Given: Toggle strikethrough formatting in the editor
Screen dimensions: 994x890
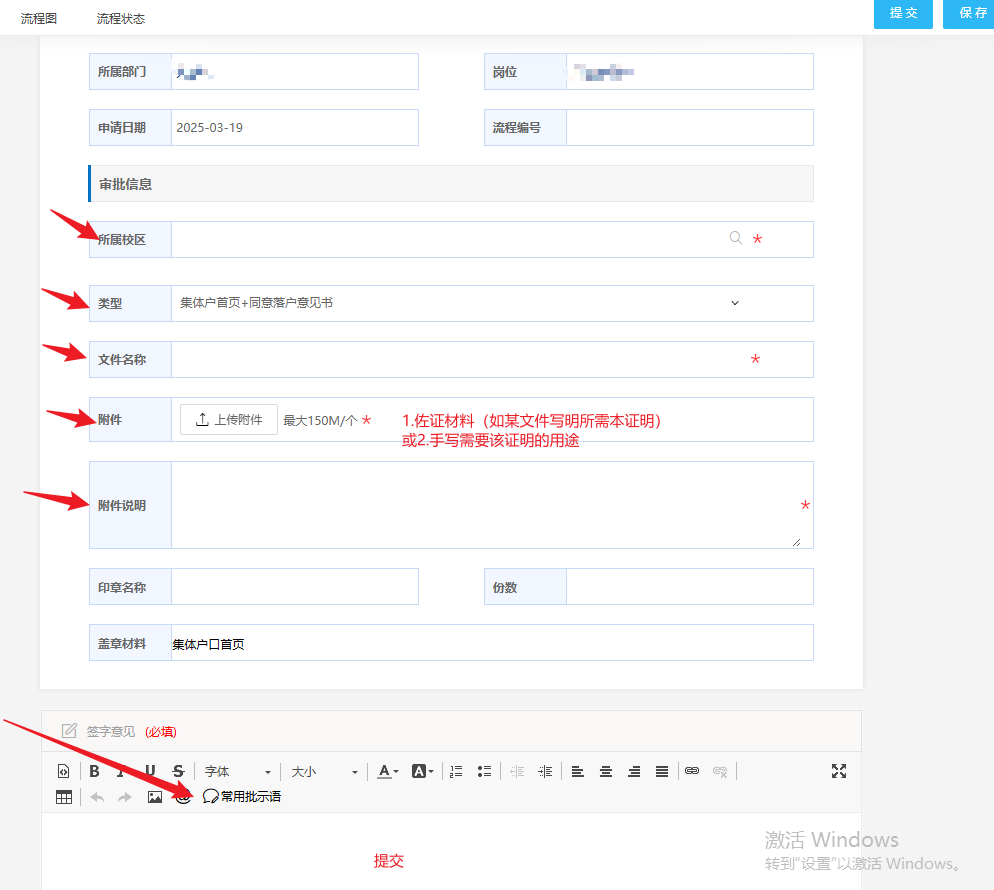Looking at the screenshot, I should 178,771.
